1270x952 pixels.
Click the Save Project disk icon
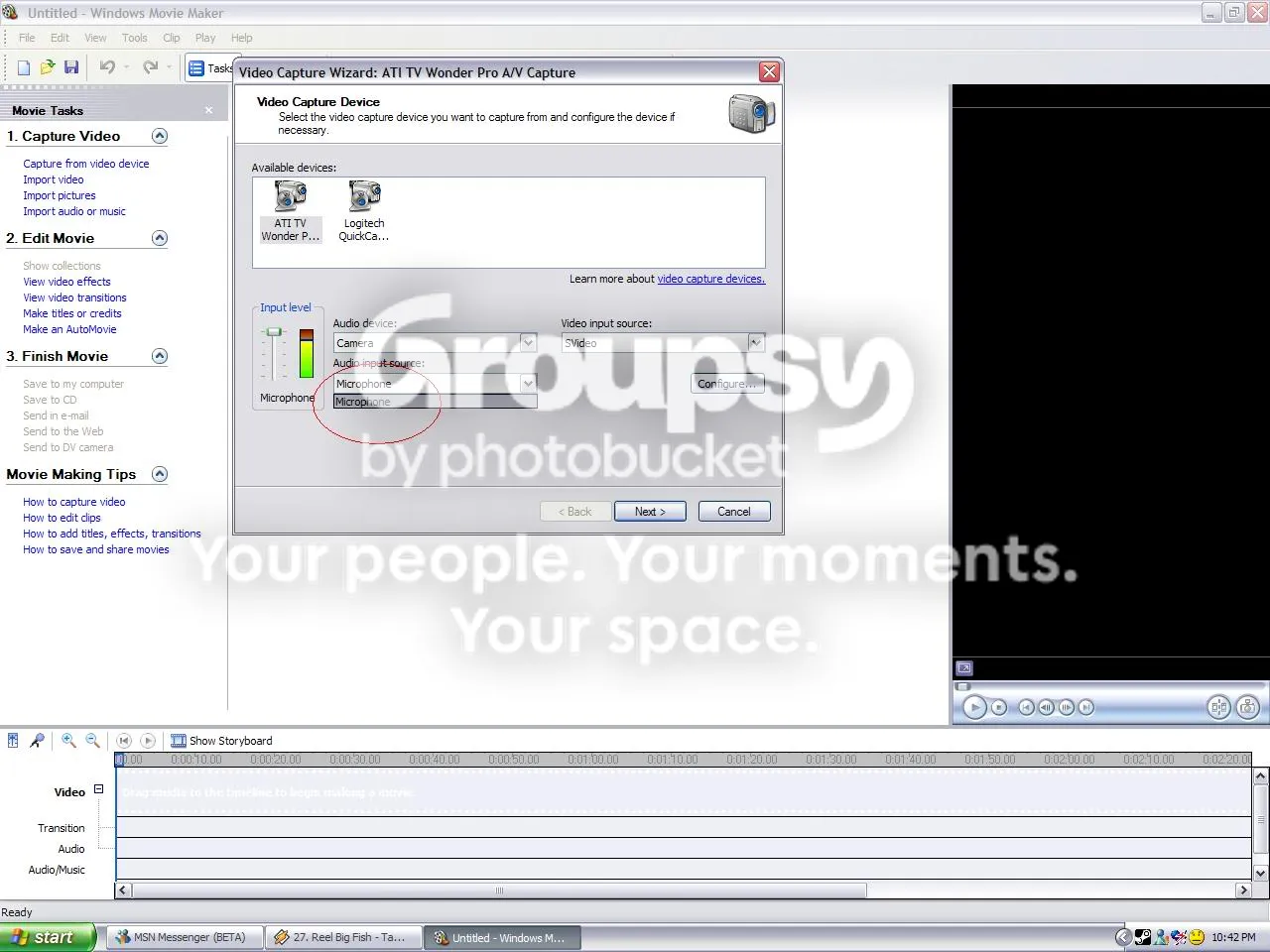click(x=71, y=67)
